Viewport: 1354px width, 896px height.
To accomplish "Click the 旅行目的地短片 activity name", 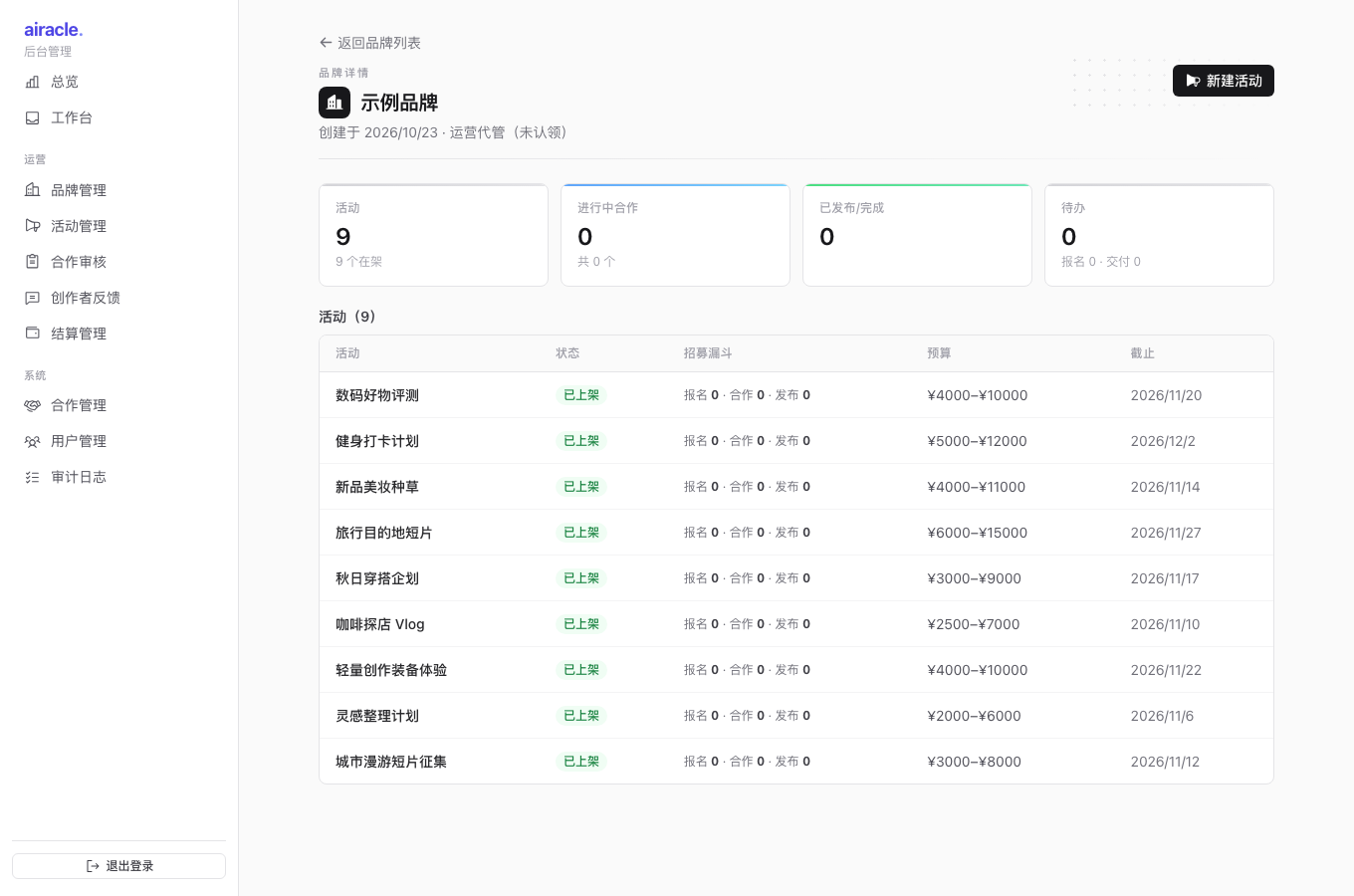I will point(384,533).
